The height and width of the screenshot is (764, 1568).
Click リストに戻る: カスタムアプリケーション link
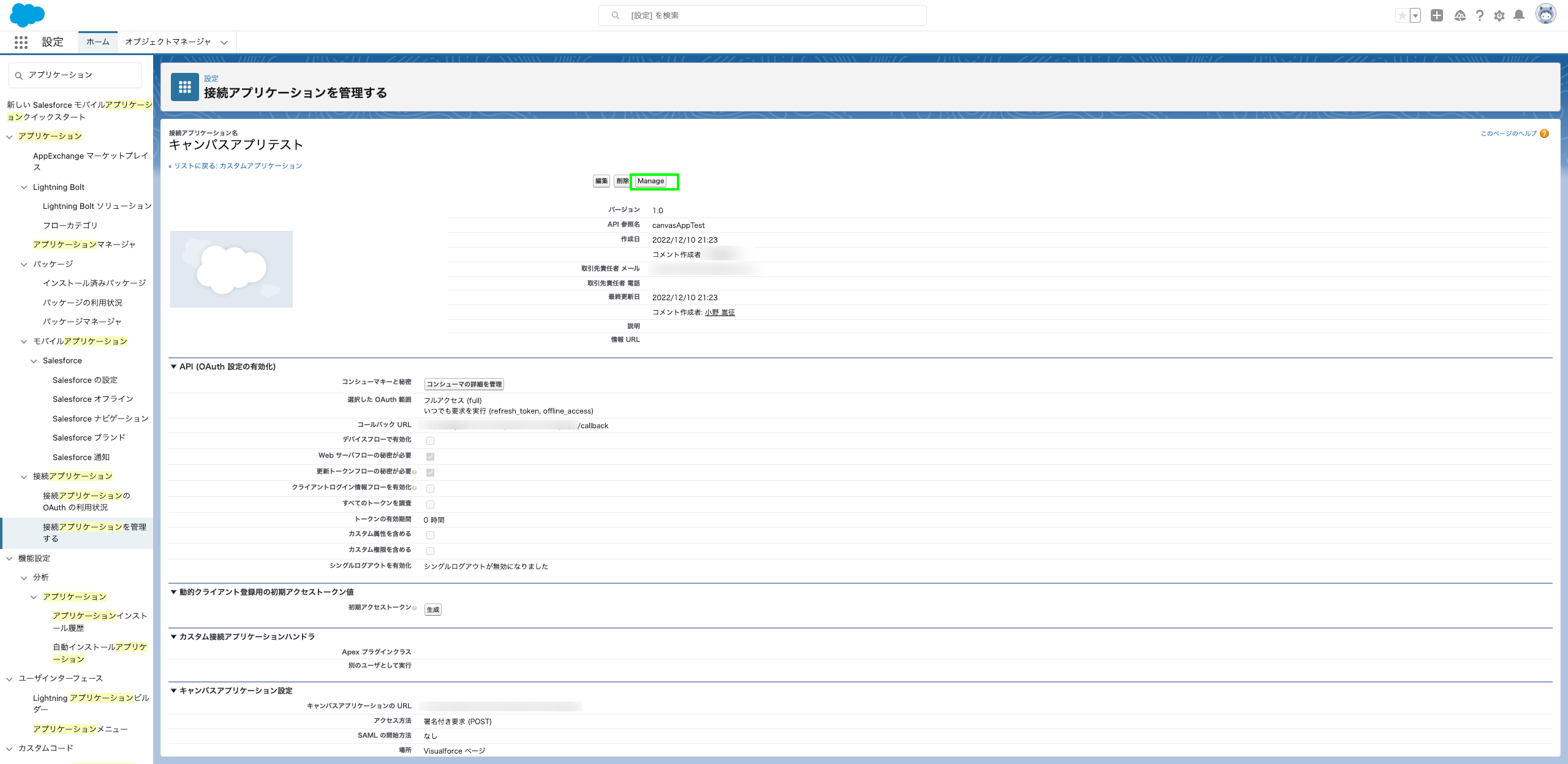[236, 165]
